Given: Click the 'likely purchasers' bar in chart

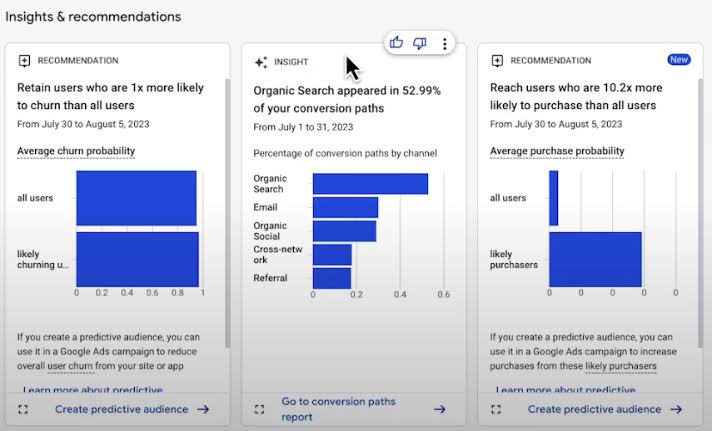Looking at the screenshot, I should [595, 259].
